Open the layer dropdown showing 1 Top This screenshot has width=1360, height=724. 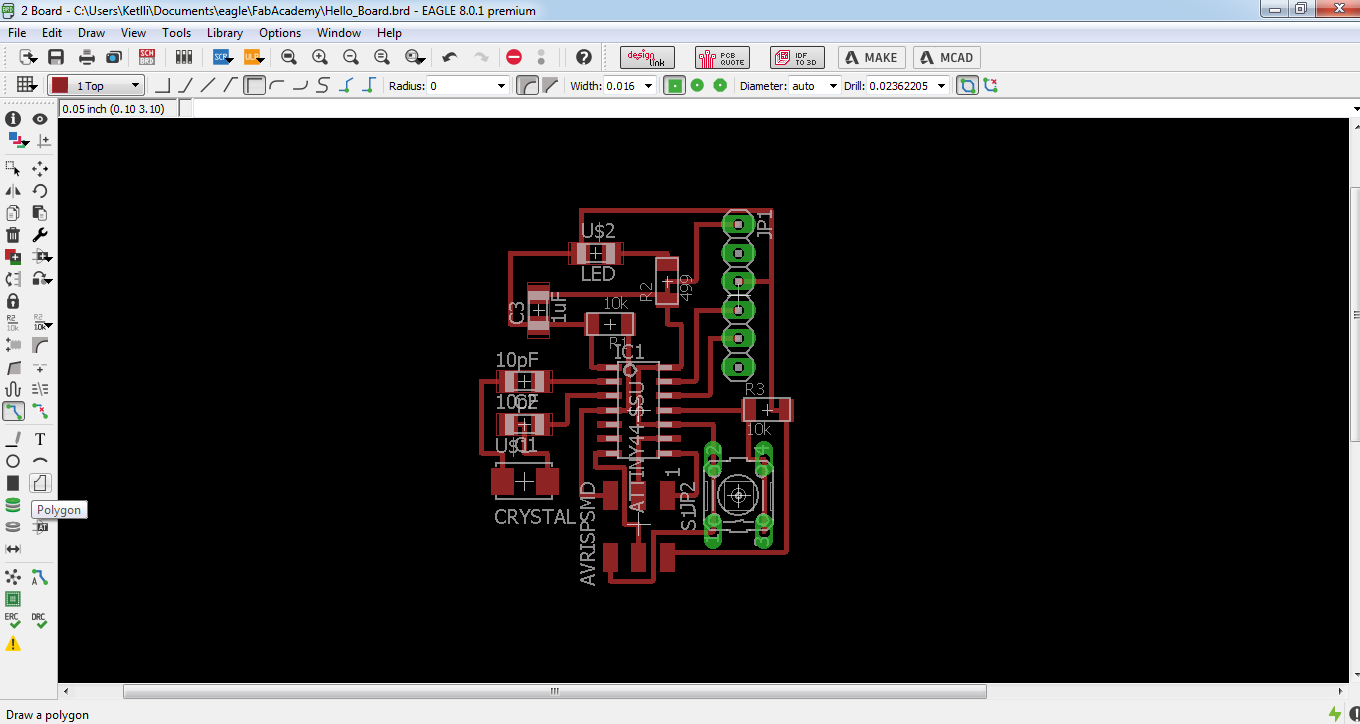96,86
